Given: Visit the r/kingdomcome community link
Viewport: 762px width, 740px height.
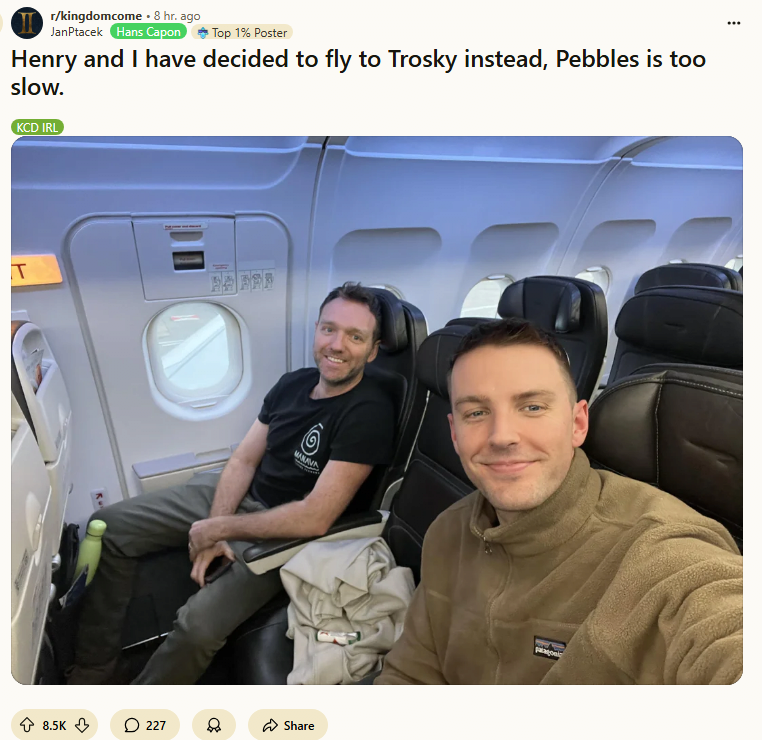Looking at the screenshot, I should 96,16.
